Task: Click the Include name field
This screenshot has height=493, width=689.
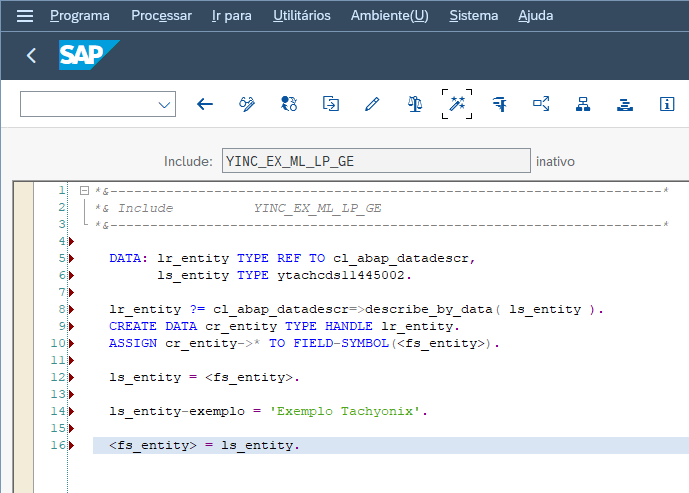Action: (x=376, y=161)
